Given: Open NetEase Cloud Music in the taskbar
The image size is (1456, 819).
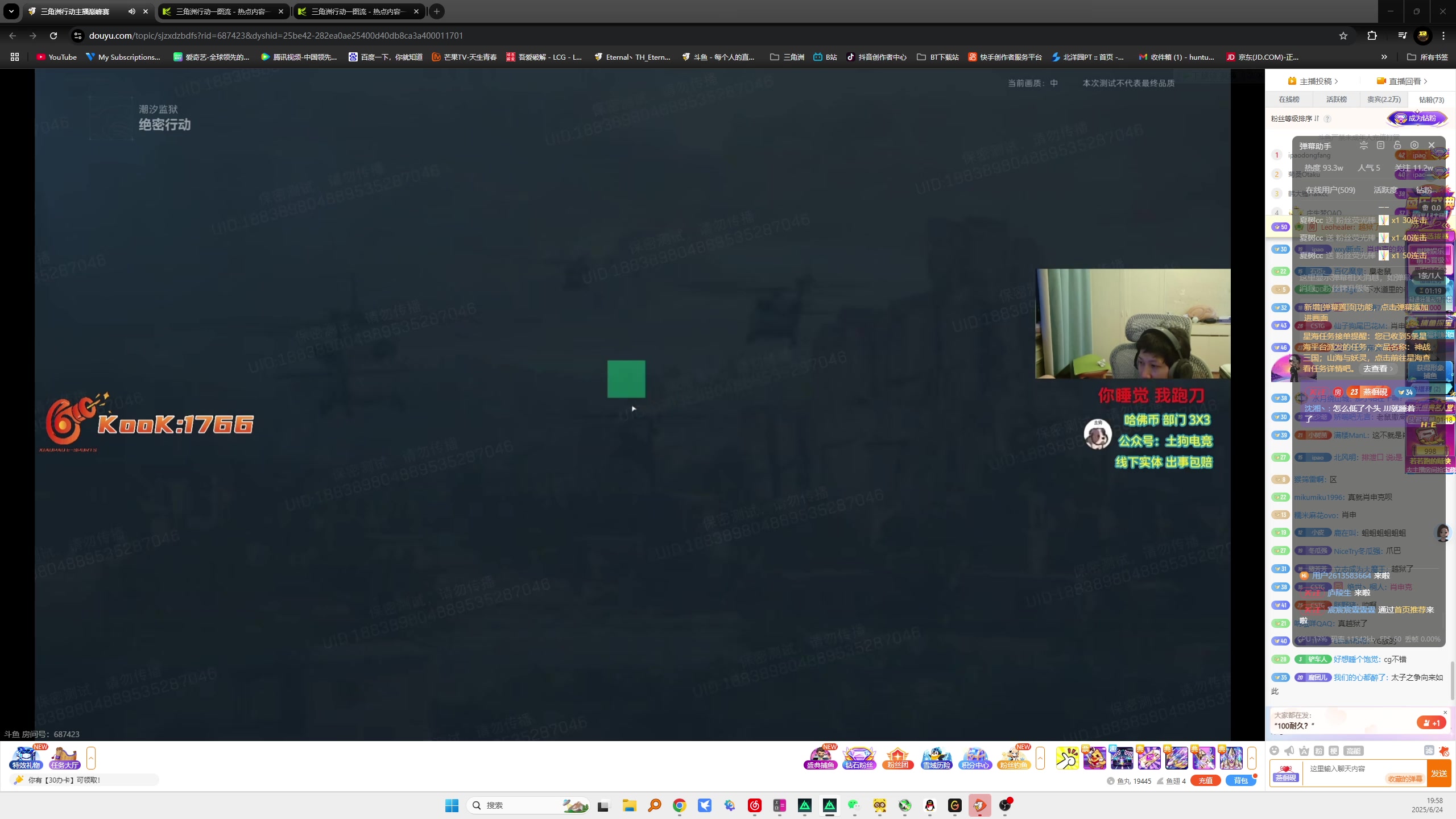Looking at the screenshot, I should (x=755, y=805).
